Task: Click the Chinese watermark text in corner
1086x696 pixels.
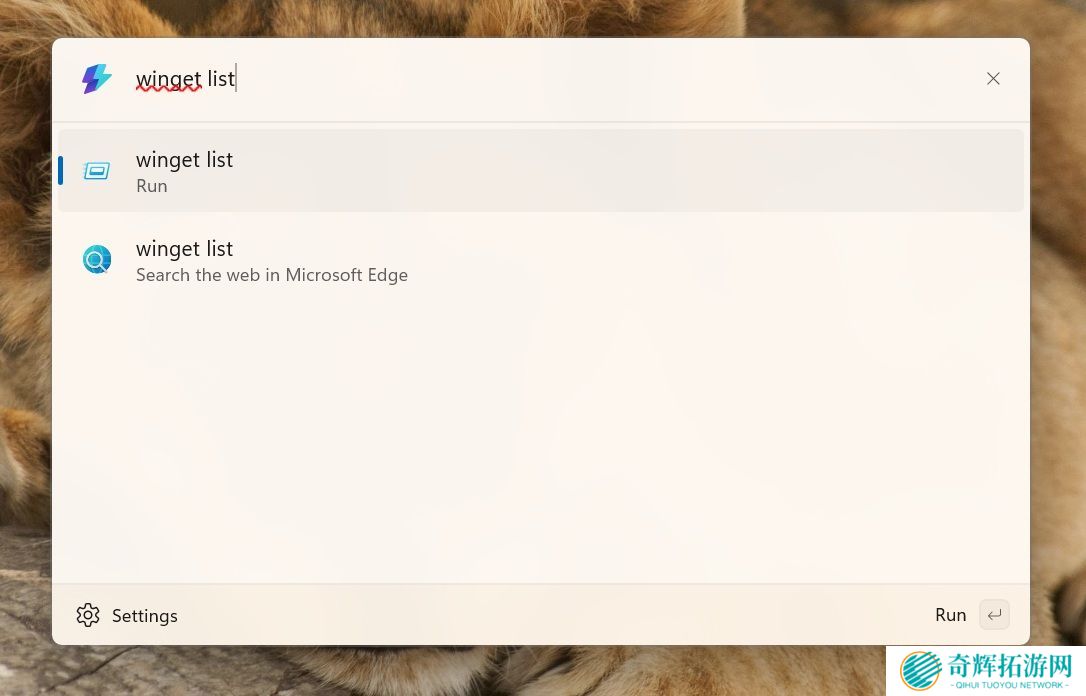Action: pos(1010,666)
